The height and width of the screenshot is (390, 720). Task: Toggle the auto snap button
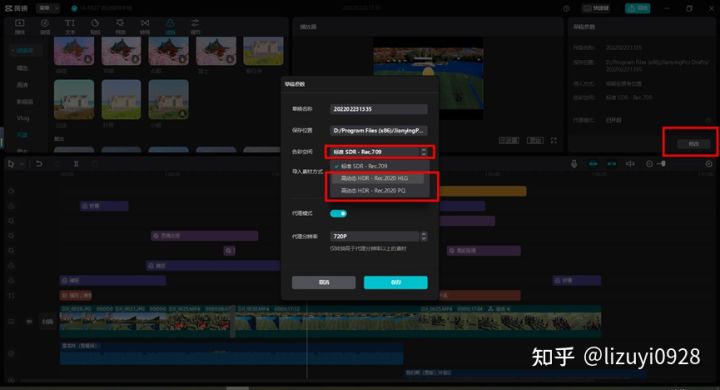pos(612,164)
